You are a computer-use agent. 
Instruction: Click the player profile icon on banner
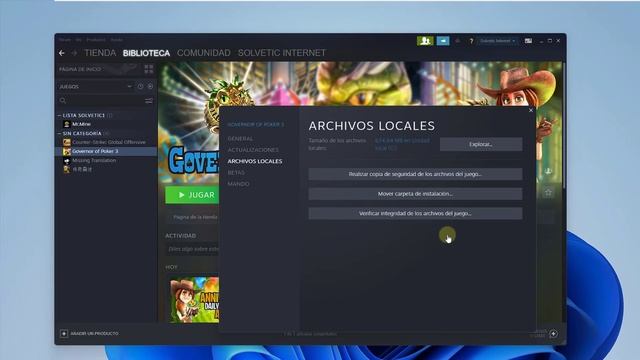548,171
